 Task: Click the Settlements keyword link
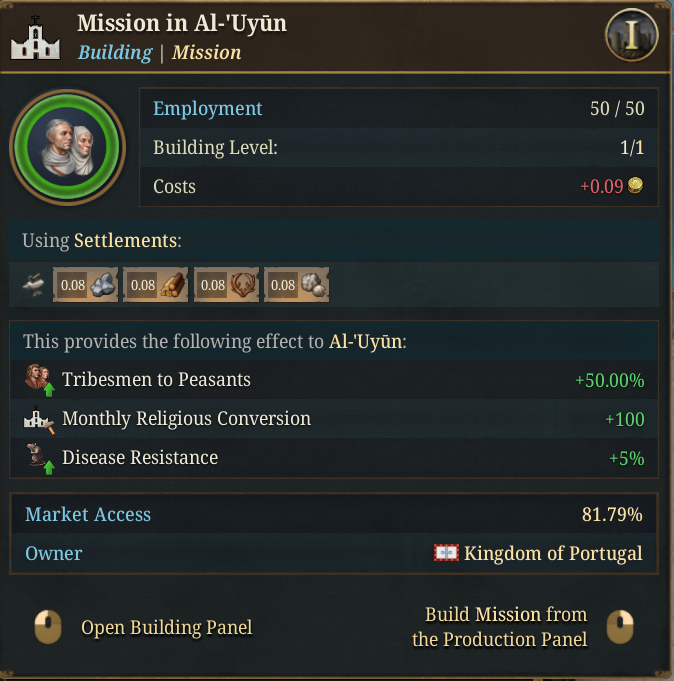(128, 240)
